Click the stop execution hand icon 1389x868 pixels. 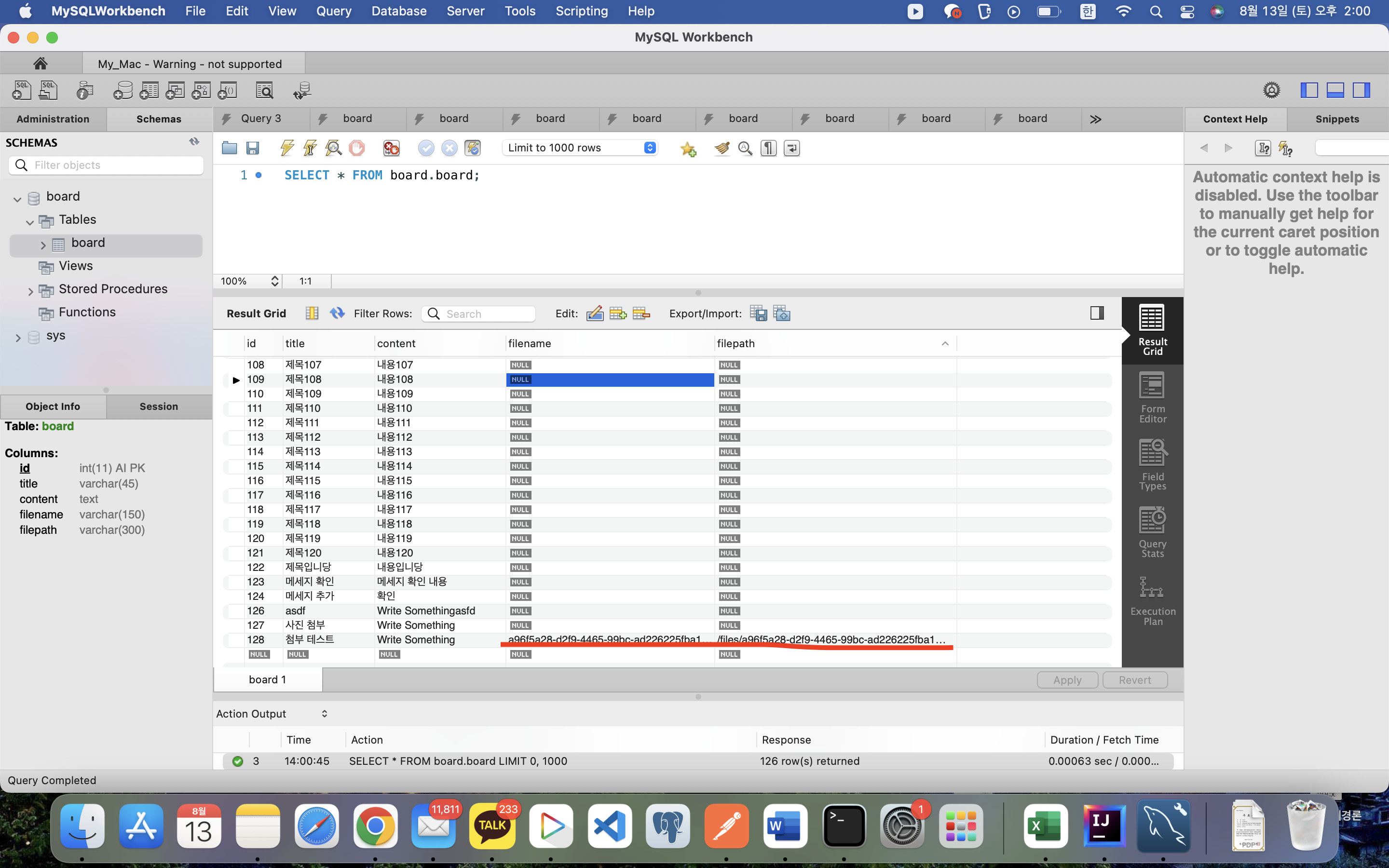point(357,148)
